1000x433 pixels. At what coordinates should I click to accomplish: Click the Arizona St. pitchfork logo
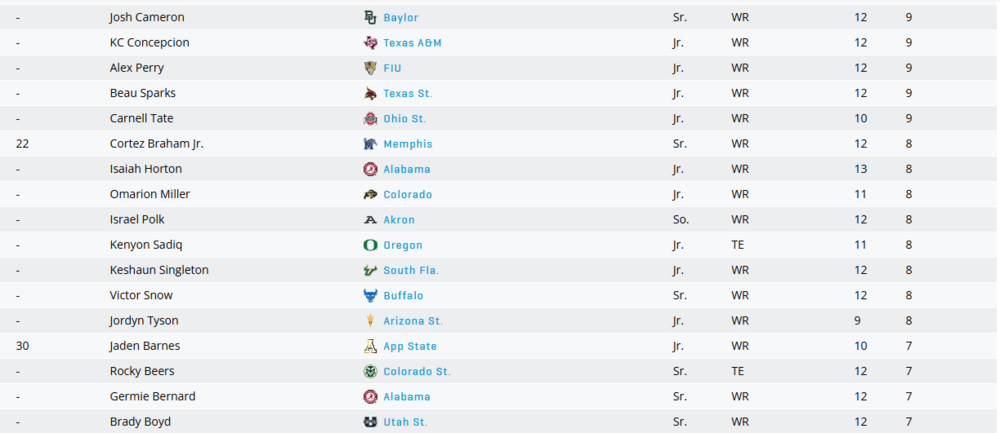370,321
